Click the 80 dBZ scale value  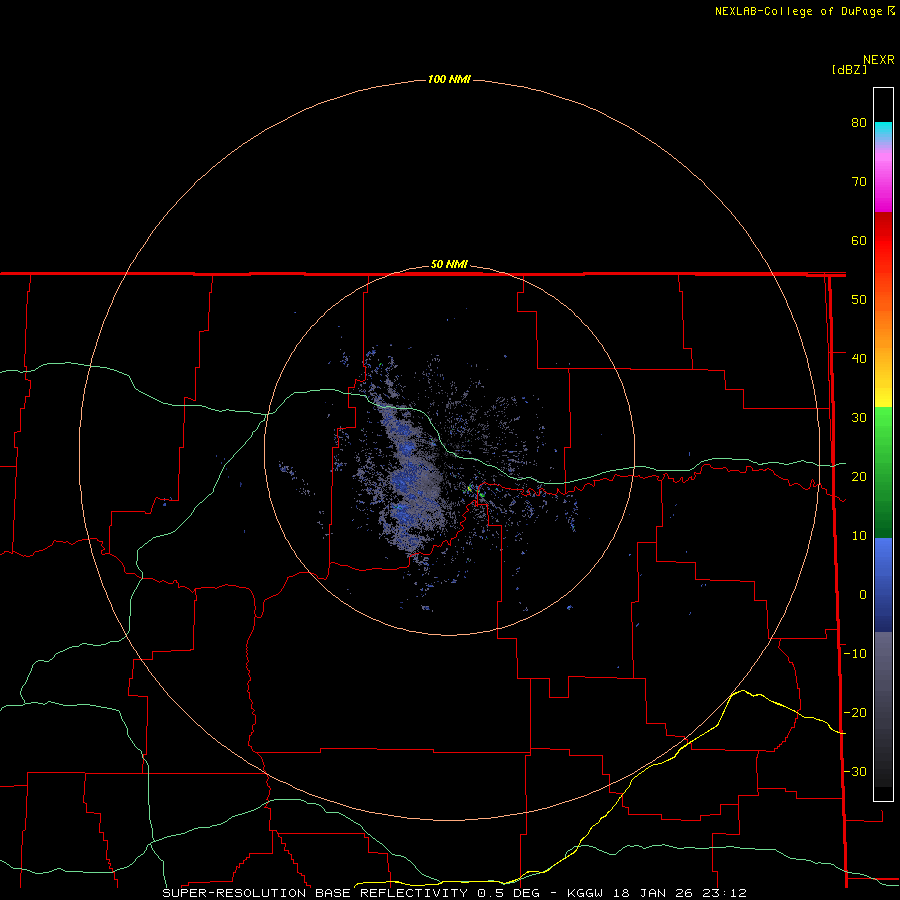859,122
